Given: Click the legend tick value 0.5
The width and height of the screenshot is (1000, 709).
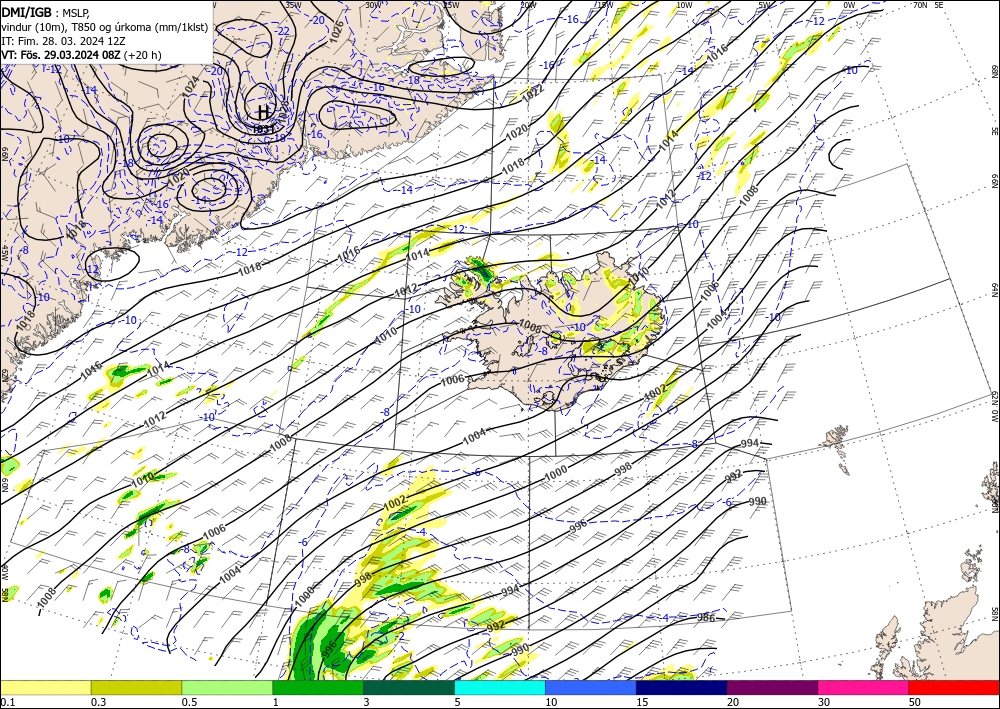Looking at the screenshot, I should coord(189,702).
